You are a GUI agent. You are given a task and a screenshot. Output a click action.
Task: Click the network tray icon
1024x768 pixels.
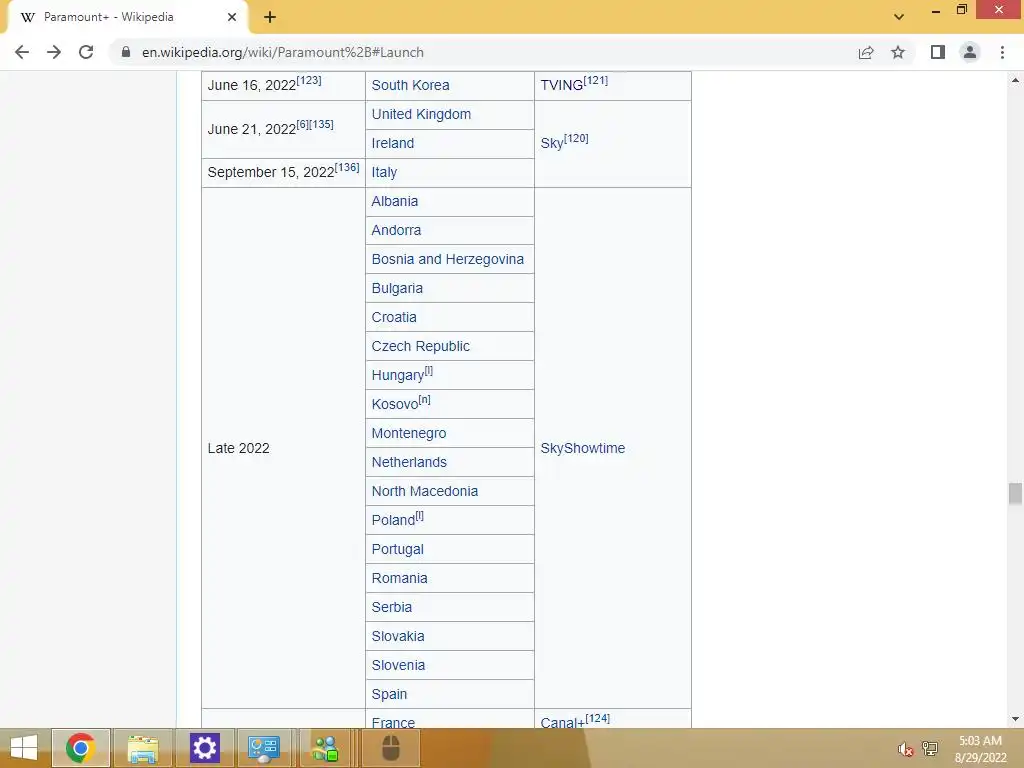(930, 749)
